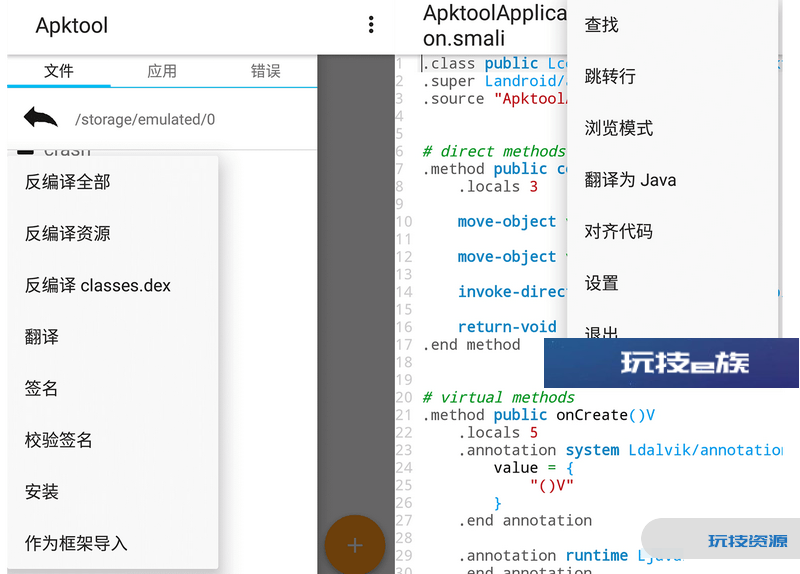Open 设置 from the editor menu
Screen dimensions: 800x574
click(x=672, y=283)
